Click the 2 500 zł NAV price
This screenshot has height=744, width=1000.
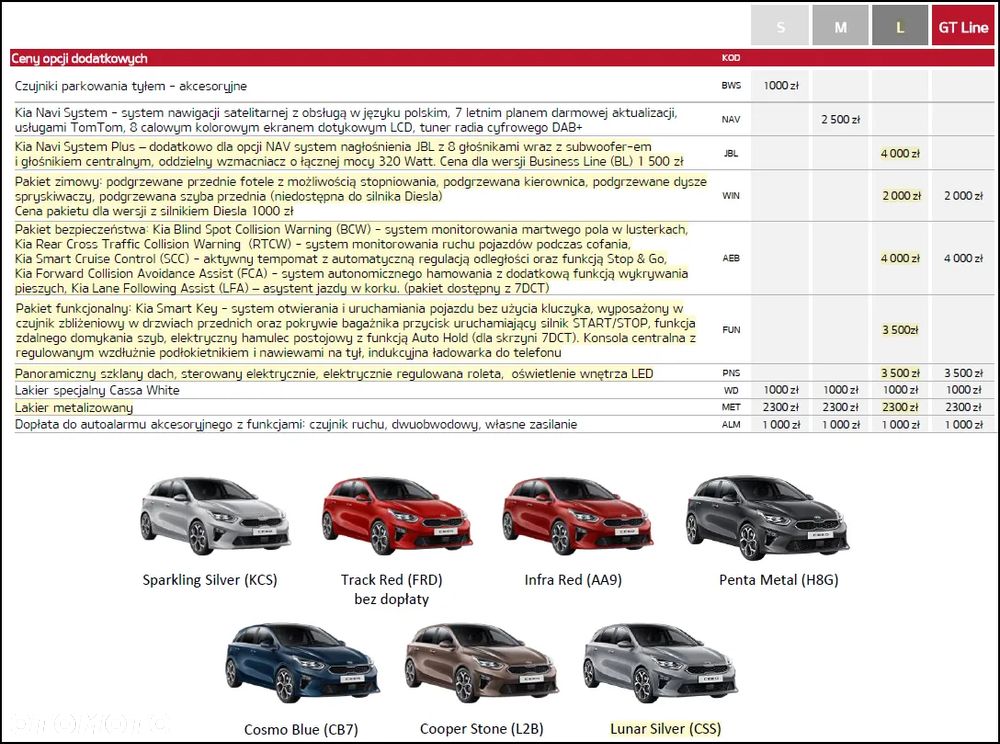point(841,119)
